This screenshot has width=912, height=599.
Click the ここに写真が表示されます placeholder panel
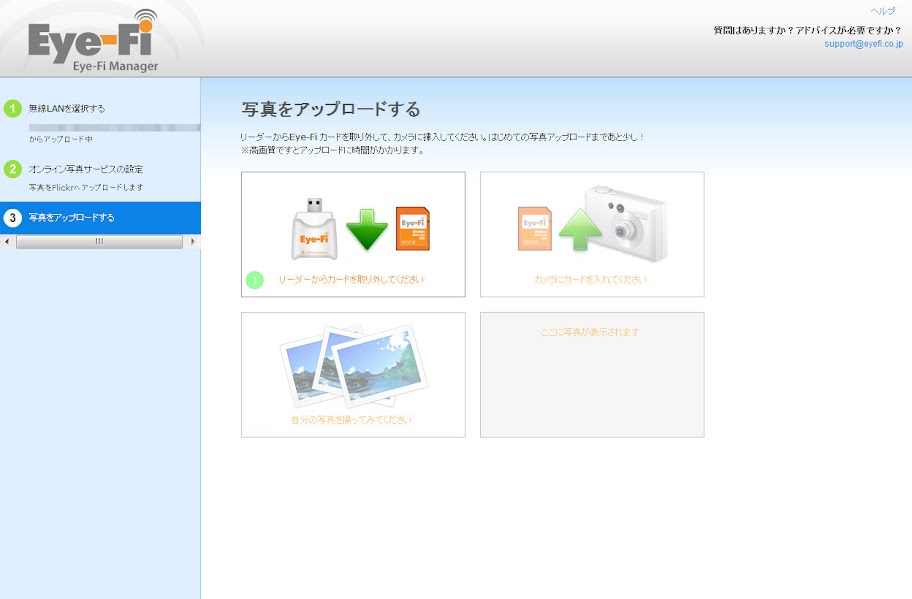592,375
